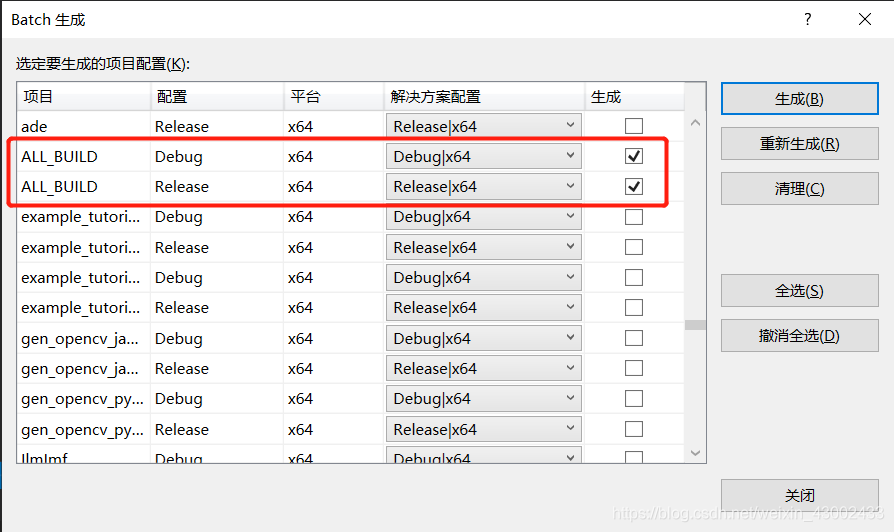Click the 解决方案配置 column header
Image resolution: width=894 pixels, height=532 pixels.
coord(484,96)
